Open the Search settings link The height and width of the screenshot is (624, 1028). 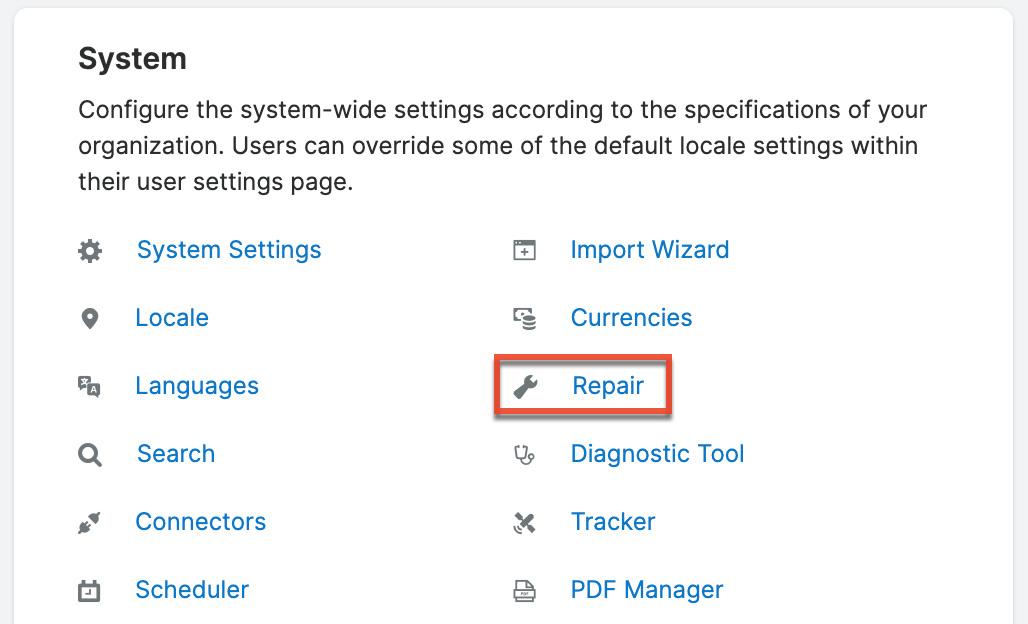175,454
